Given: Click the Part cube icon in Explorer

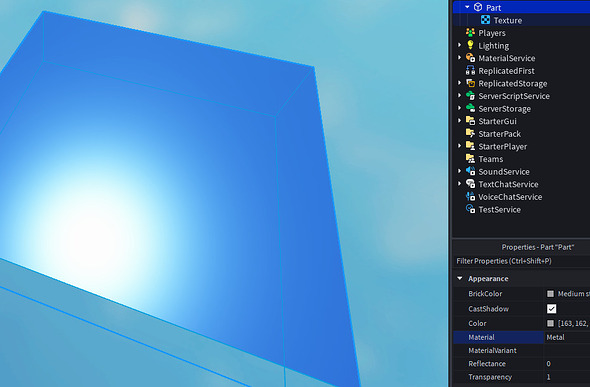Looking at the screenshot, I should (478, 7).
